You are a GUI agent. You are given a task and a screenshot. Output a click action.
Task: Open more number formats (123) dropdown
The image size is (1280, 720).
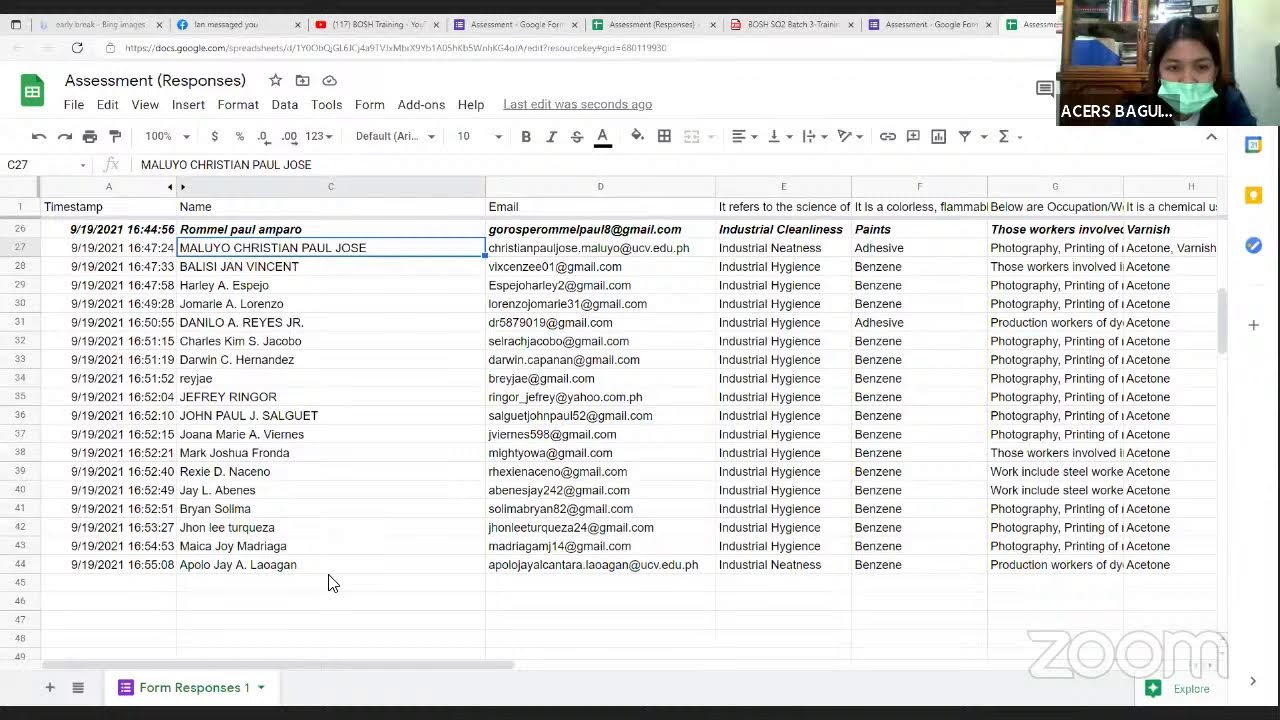click(319, 136)
